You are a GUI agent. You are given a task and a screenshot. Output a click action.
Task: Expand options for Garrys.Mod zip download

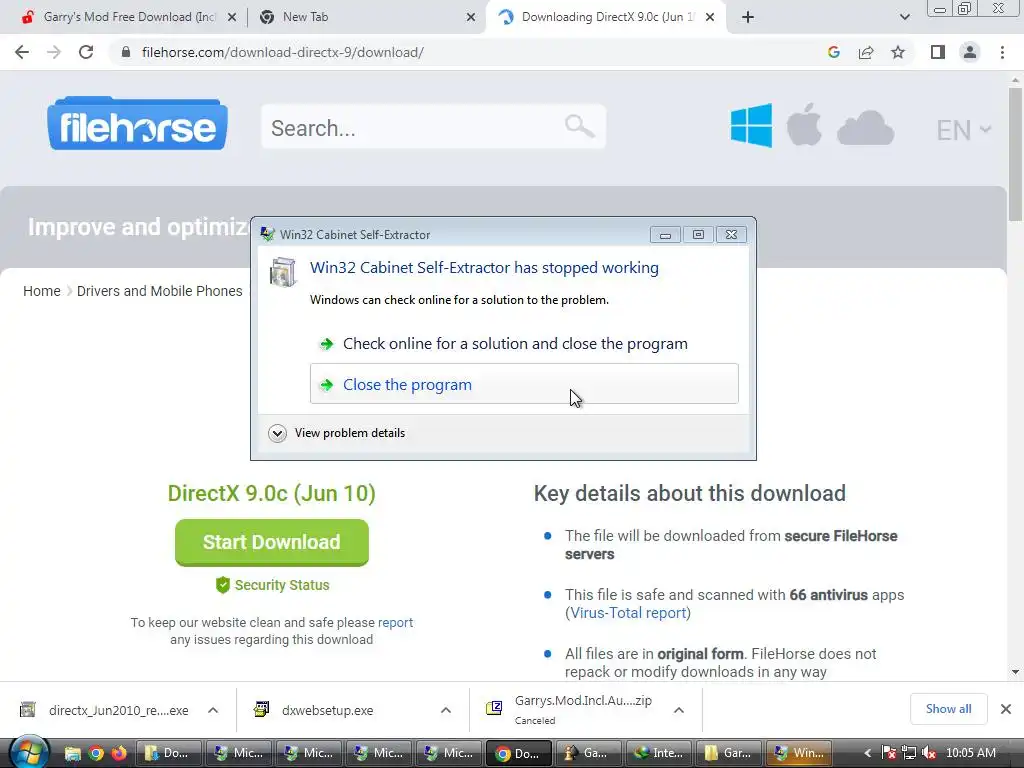pyautogui.click(x=679, y=710)
